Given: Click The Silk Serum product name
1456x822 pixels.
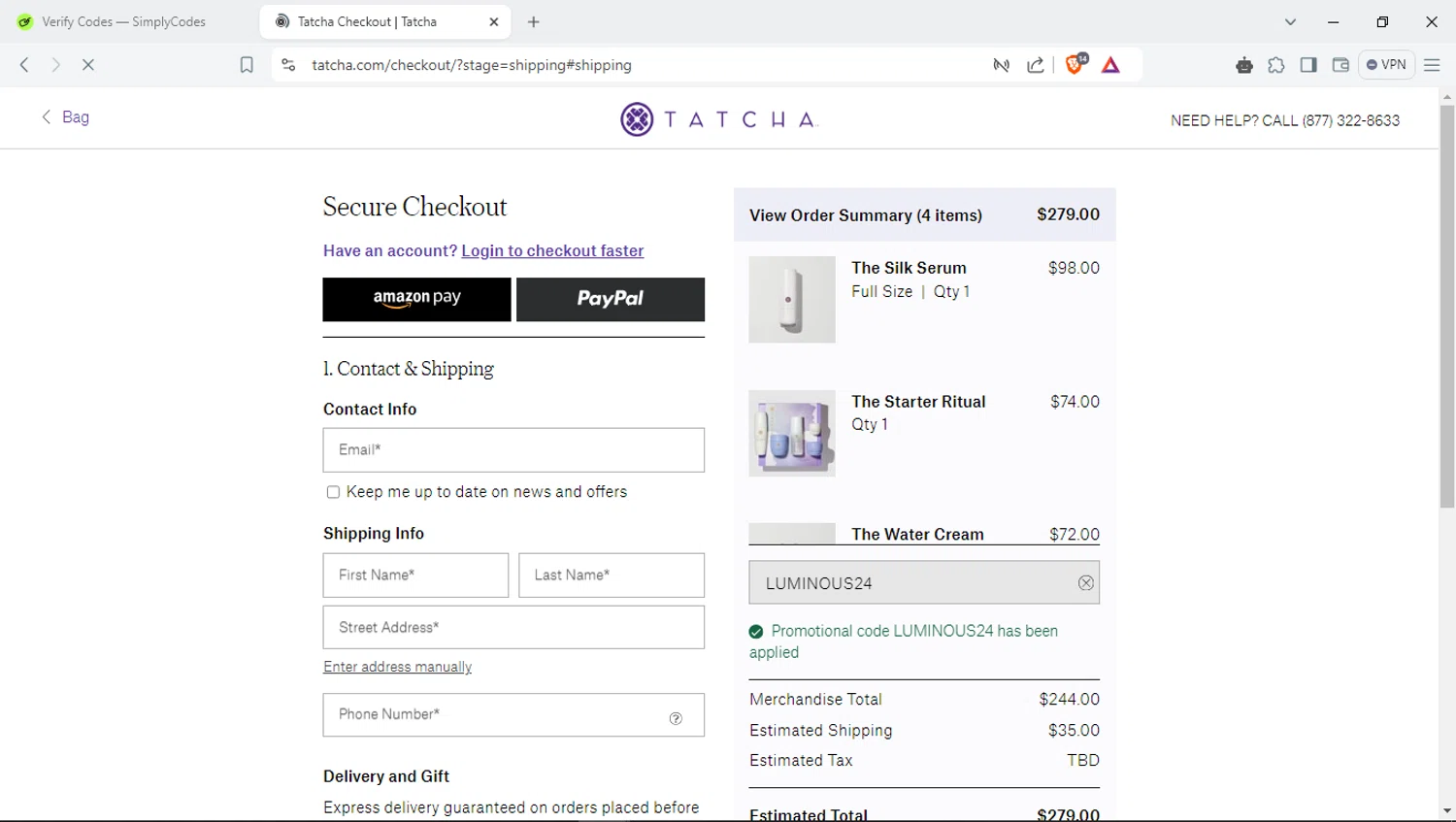Looking at the screenshot, I should pos(909,268).
